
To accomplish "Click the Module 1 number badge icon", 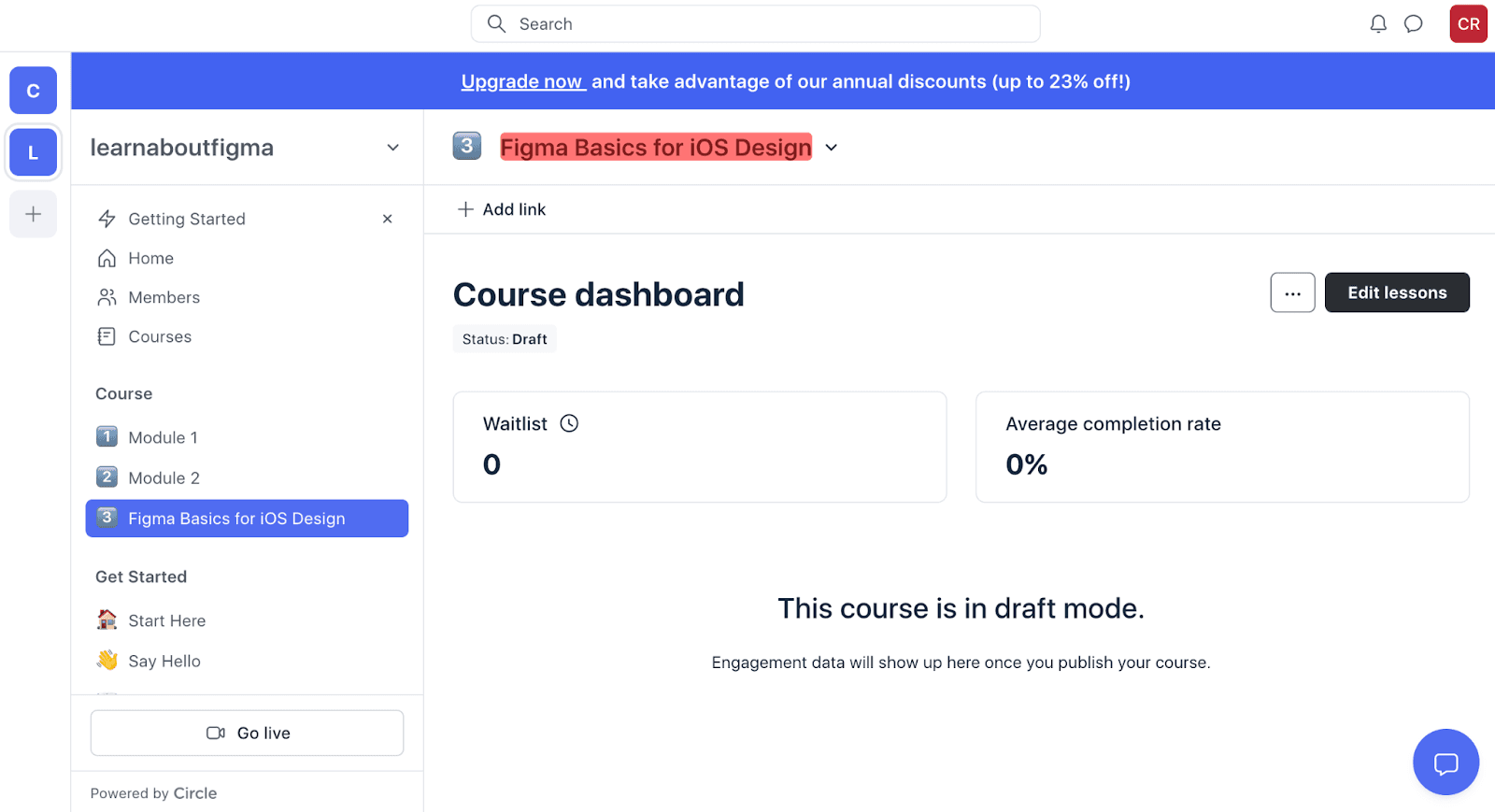I will [x=107, y=437].
